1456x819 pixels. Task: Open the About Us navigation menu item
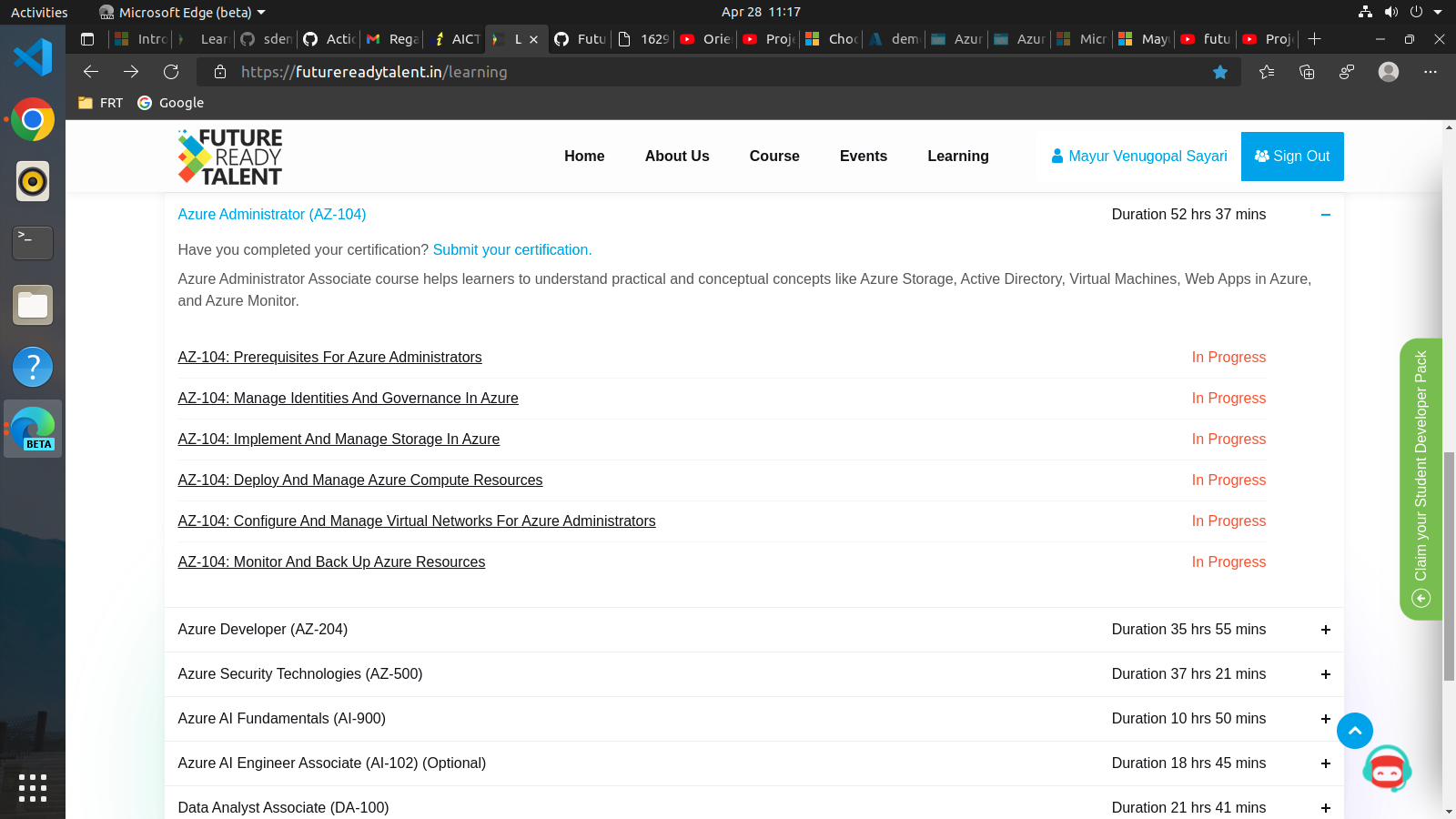(676, 156)
